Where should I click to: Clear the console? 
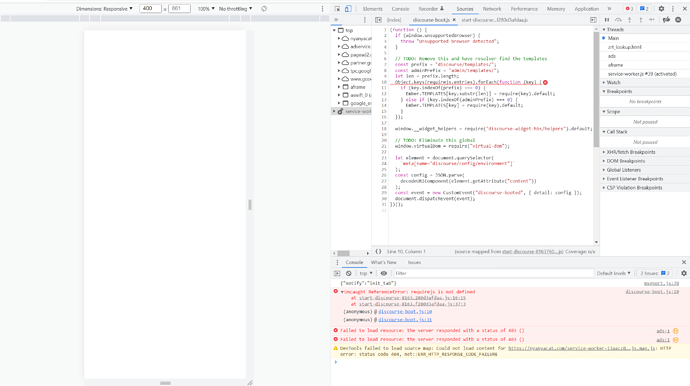pyautogui.click(x=349, y=273)
